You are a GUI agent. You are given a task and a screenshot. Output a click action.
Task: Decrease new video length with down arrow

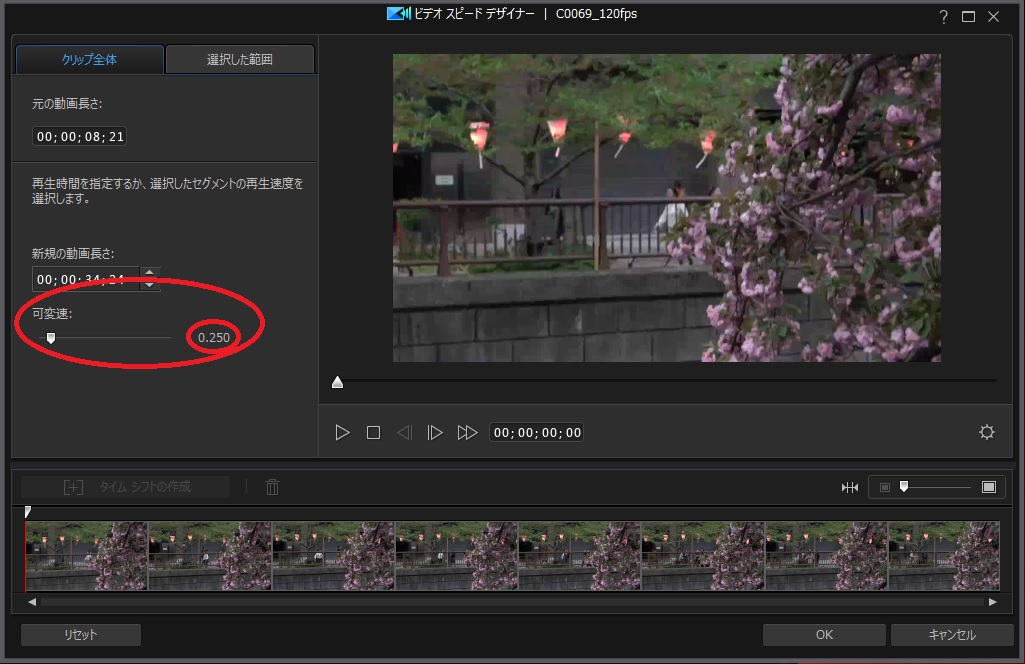coord(150,284)
